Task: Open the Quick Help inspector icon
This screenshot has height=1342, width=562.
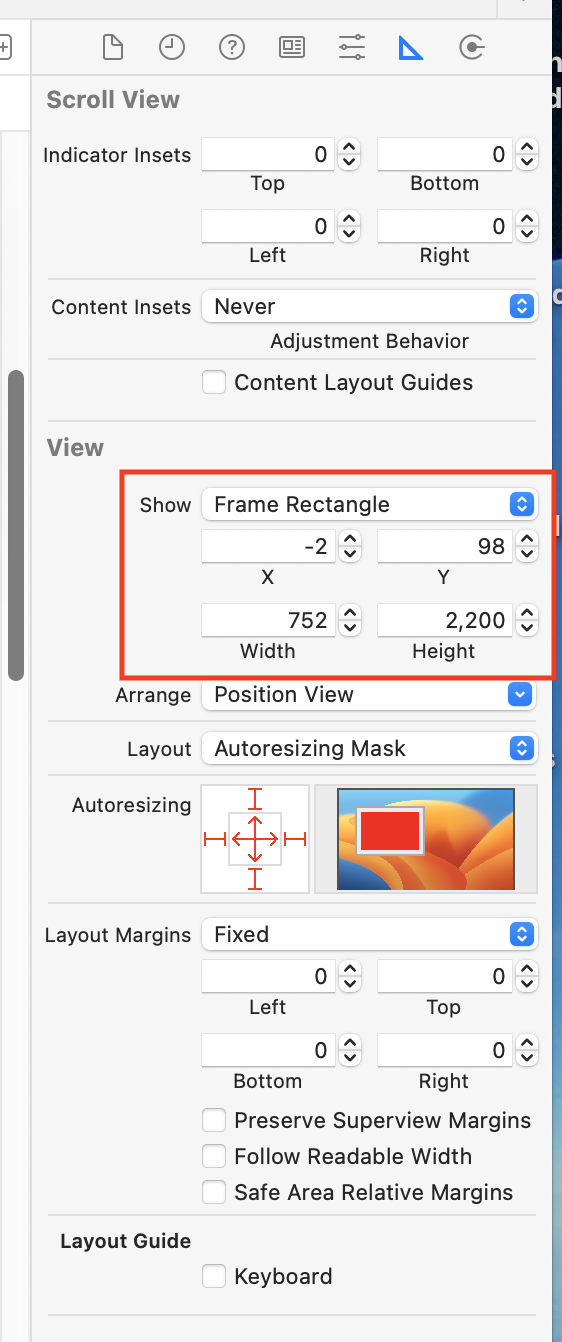Action: [x=232, y=47]
